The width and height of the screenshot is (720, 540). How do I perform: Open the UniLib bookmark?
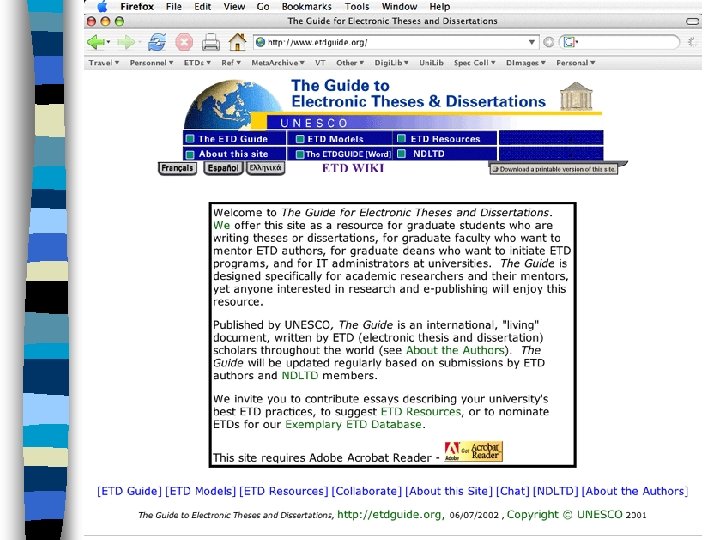tap(431, 62)
